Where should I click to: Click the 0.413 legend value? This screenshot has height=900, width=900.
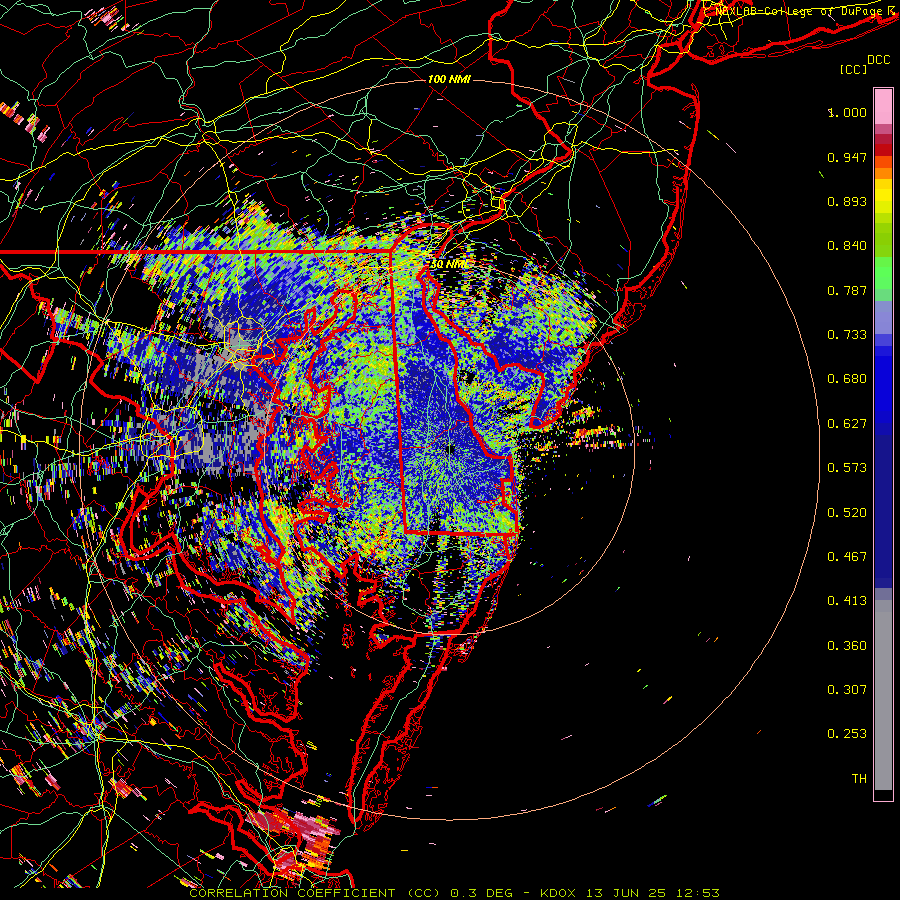coord(847,601)
